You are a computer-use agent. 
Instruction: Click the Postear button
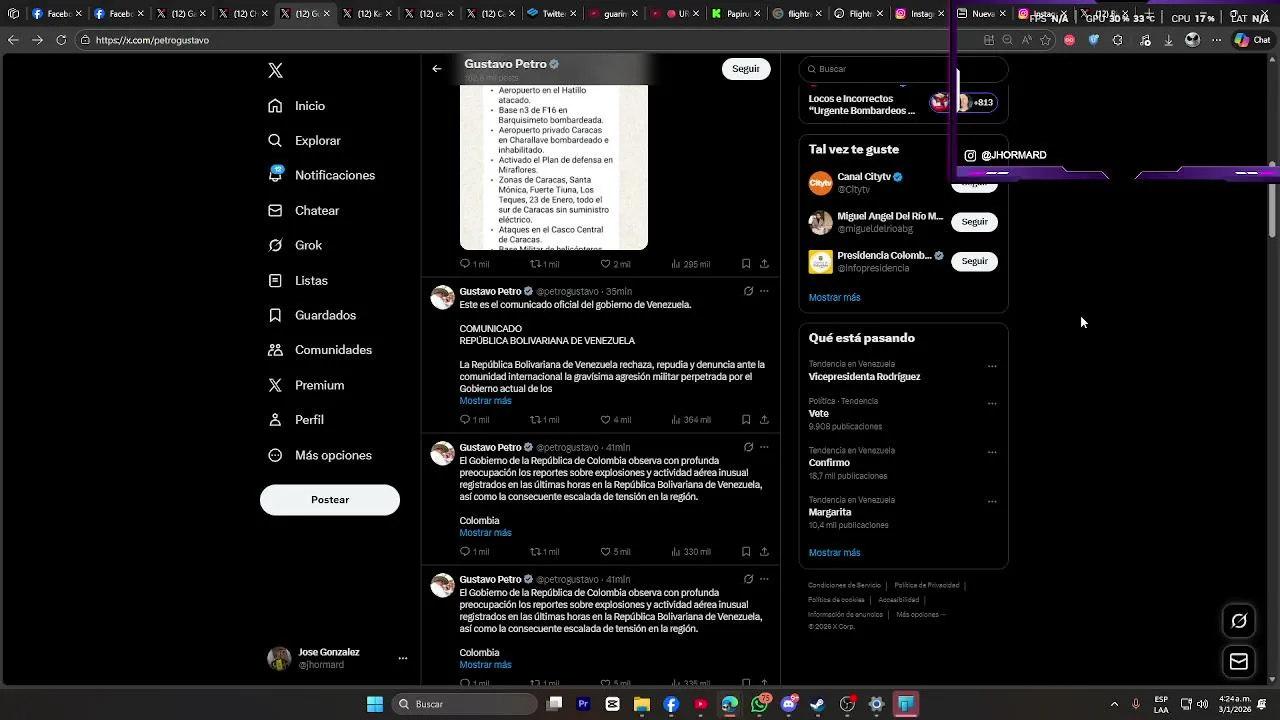coord(330,500)
